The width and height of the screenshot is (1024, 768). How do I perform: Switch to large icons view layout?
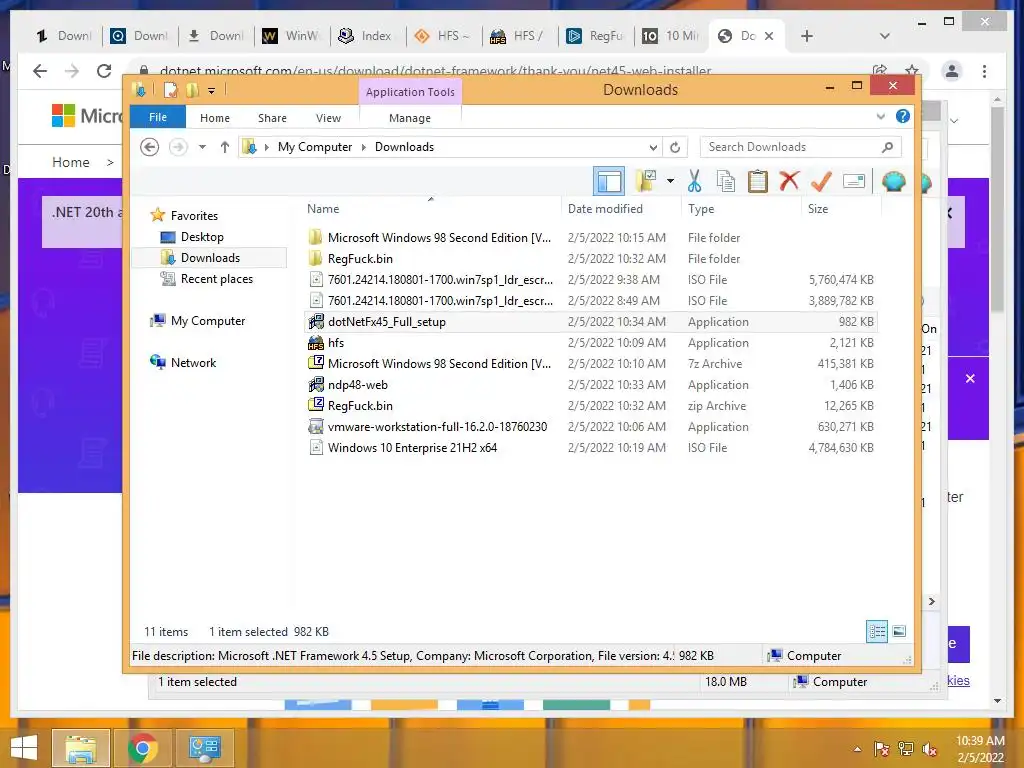pyautogui.click(x=899, y=631)
